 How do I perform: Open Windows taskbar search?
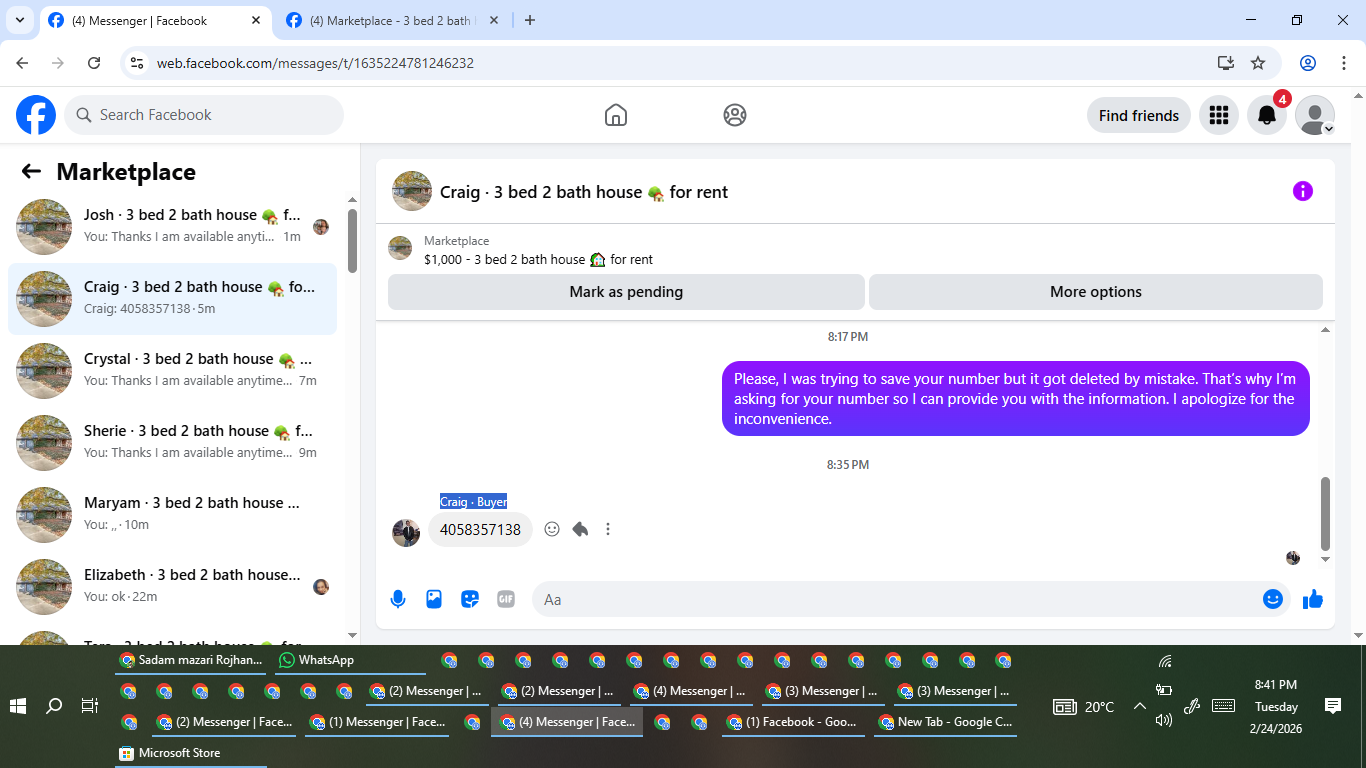[x=54, y=706]
